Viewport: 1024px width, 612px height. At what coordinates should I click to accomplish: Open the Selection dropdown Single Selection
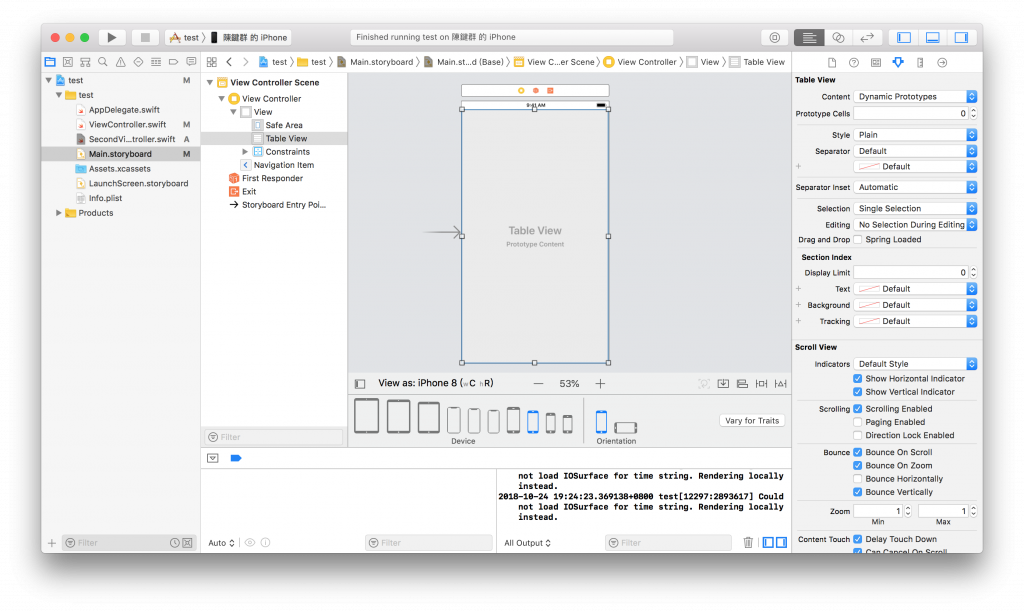point(915,208)
